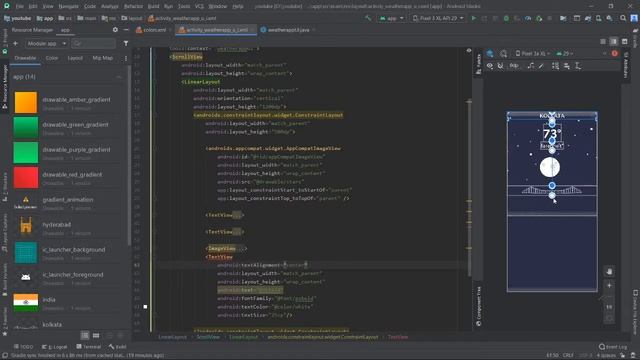The image size is (640, 360).
Task: Open the resource tabs overflow menu
Action: click(126, 58)
